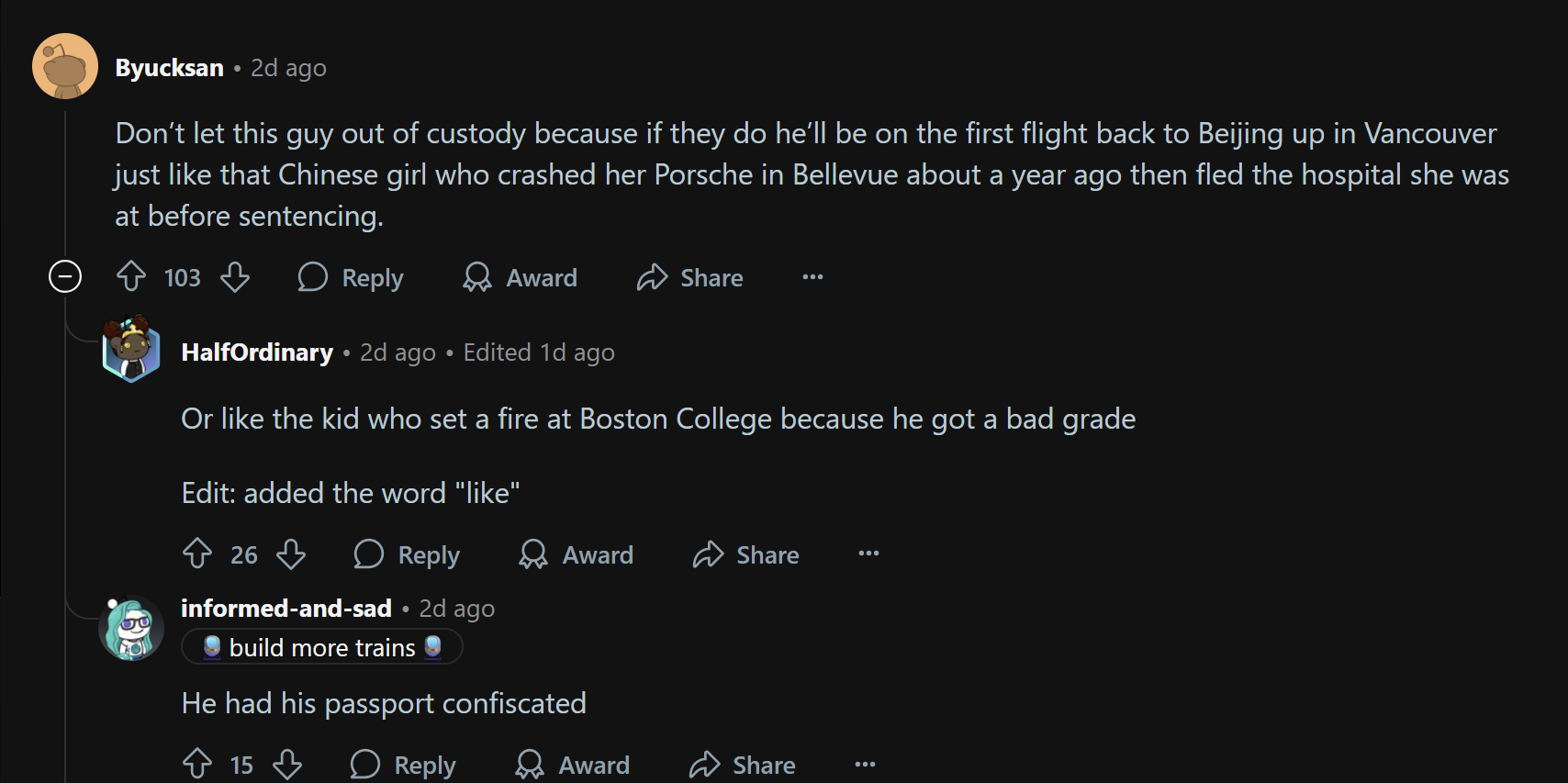Open Byucksan's user profile link
The image size is (1568, 783).
pyautogui.click(x=170, y=68)
